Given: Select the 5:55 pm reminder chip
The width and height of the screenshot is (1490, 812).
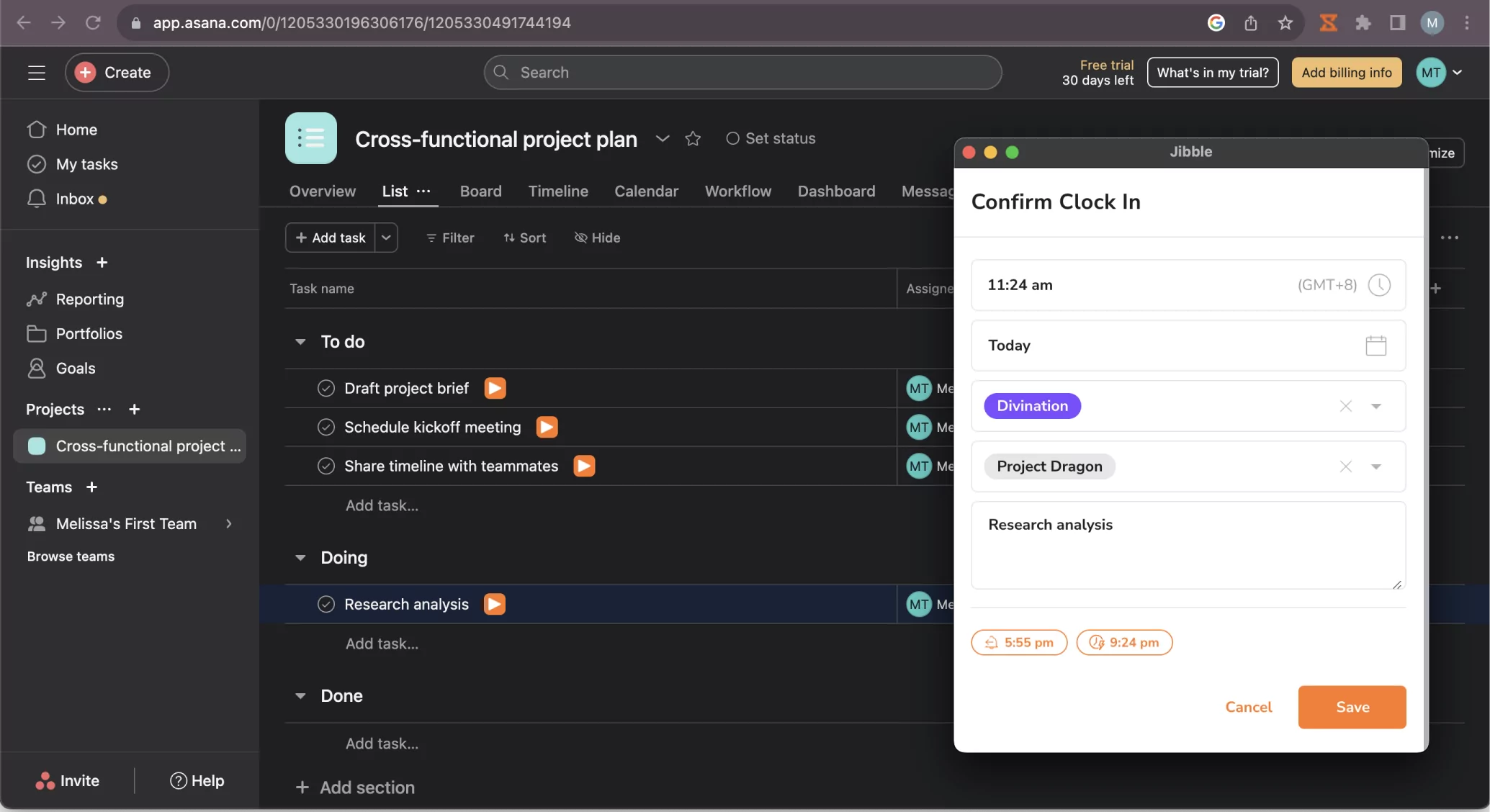Looking at the screenshot, I should click(x=1019, y=642).
